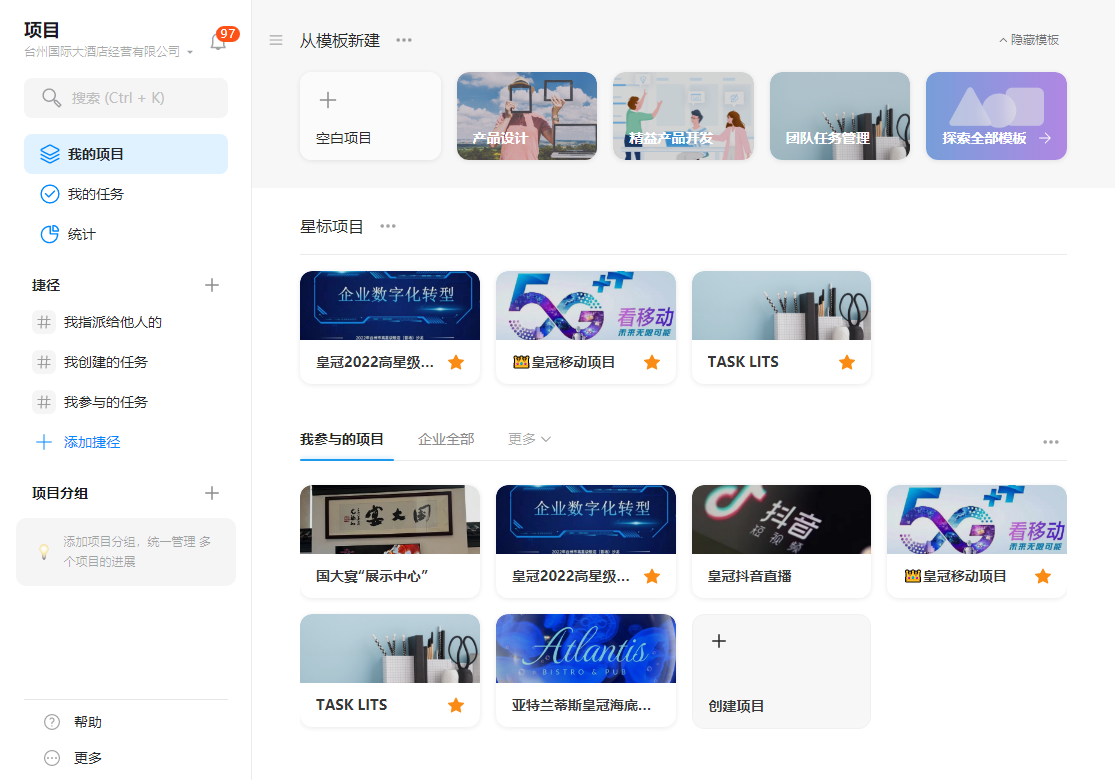This screenshot has width=1115, height=780.
Task: Open 探索全部模板 to browse all templates
Action: pos(996,116)
